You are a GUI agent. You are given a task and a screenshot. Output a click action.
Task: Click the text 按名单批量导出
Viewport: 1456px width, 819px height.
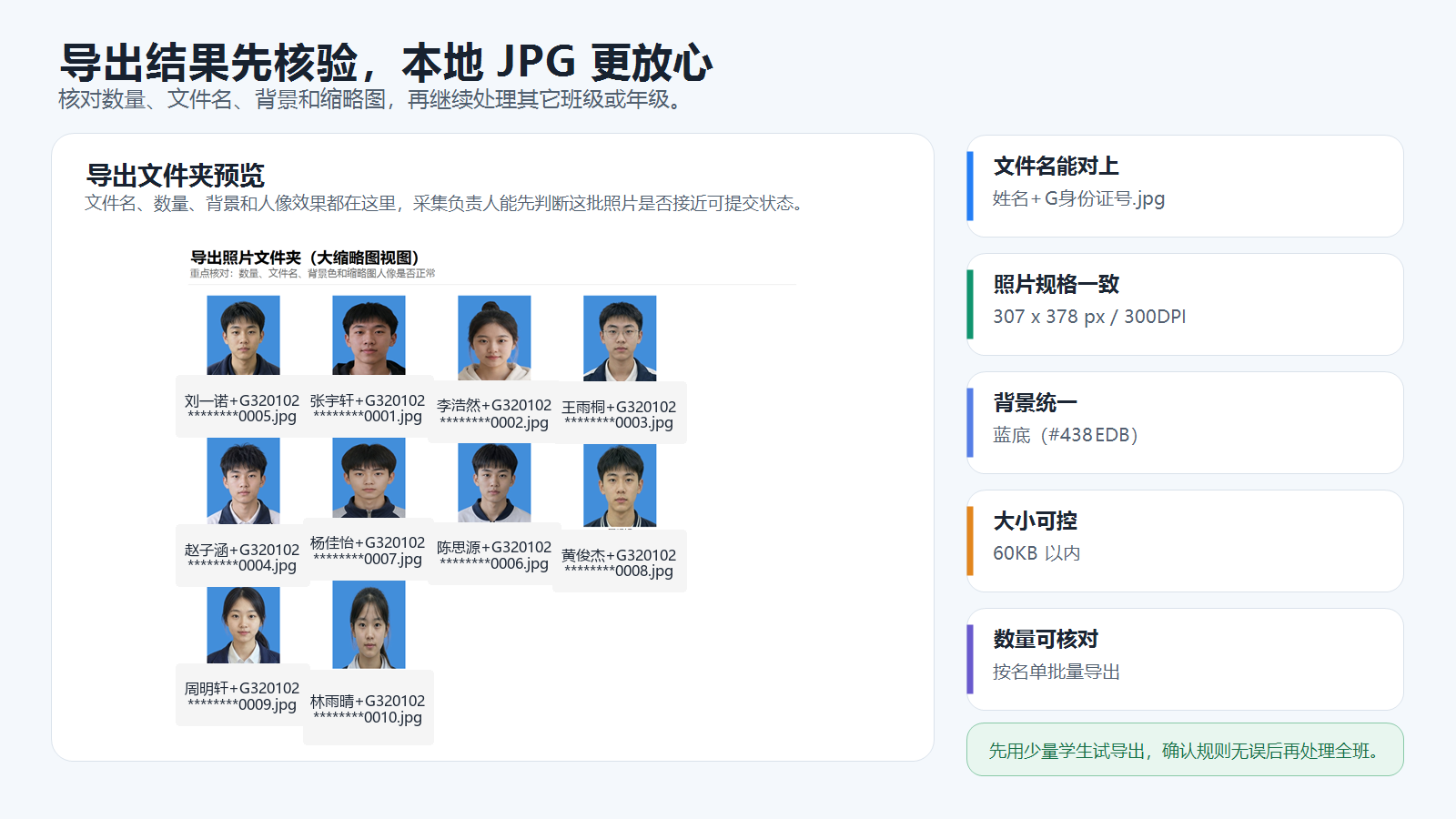(x=1057, y=672)
